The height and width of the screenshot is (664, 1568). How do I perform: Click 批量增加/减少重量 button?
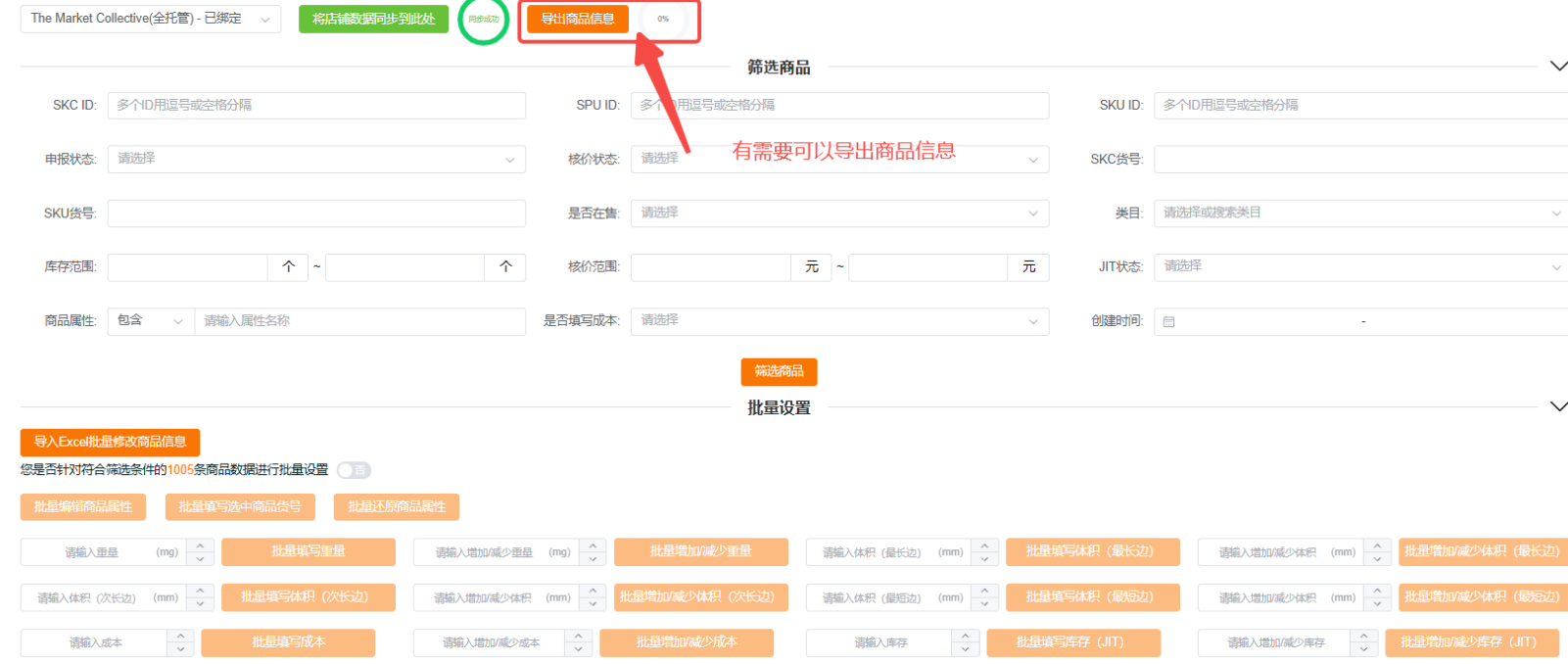pyautogui.click(x=701, y=552)
